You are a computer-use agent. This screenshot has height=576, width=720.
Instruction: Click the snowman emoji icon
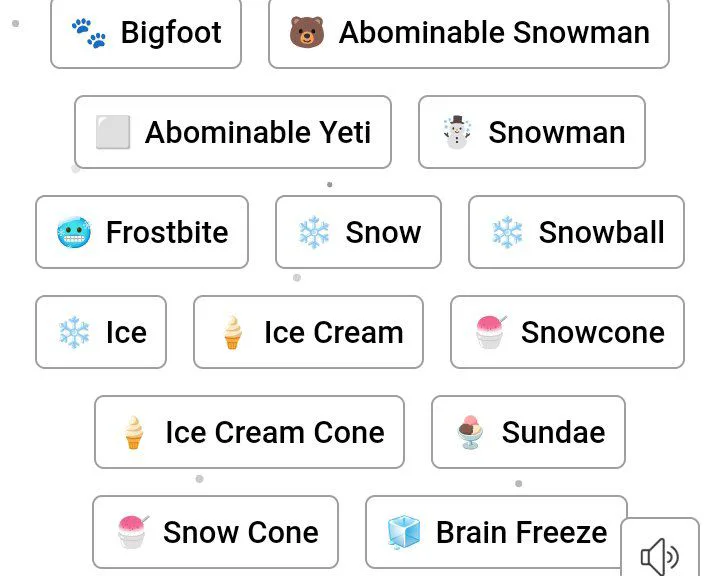point(457,132)
